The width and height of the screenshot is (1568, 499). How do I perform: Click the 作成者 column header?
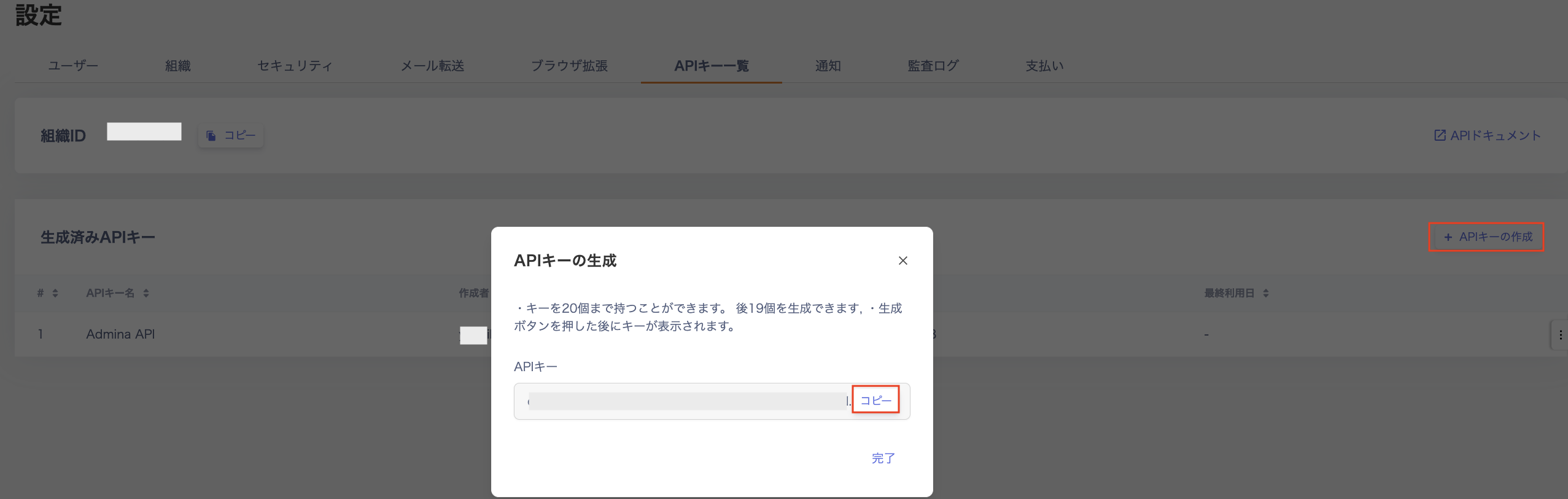click(473, 293)
